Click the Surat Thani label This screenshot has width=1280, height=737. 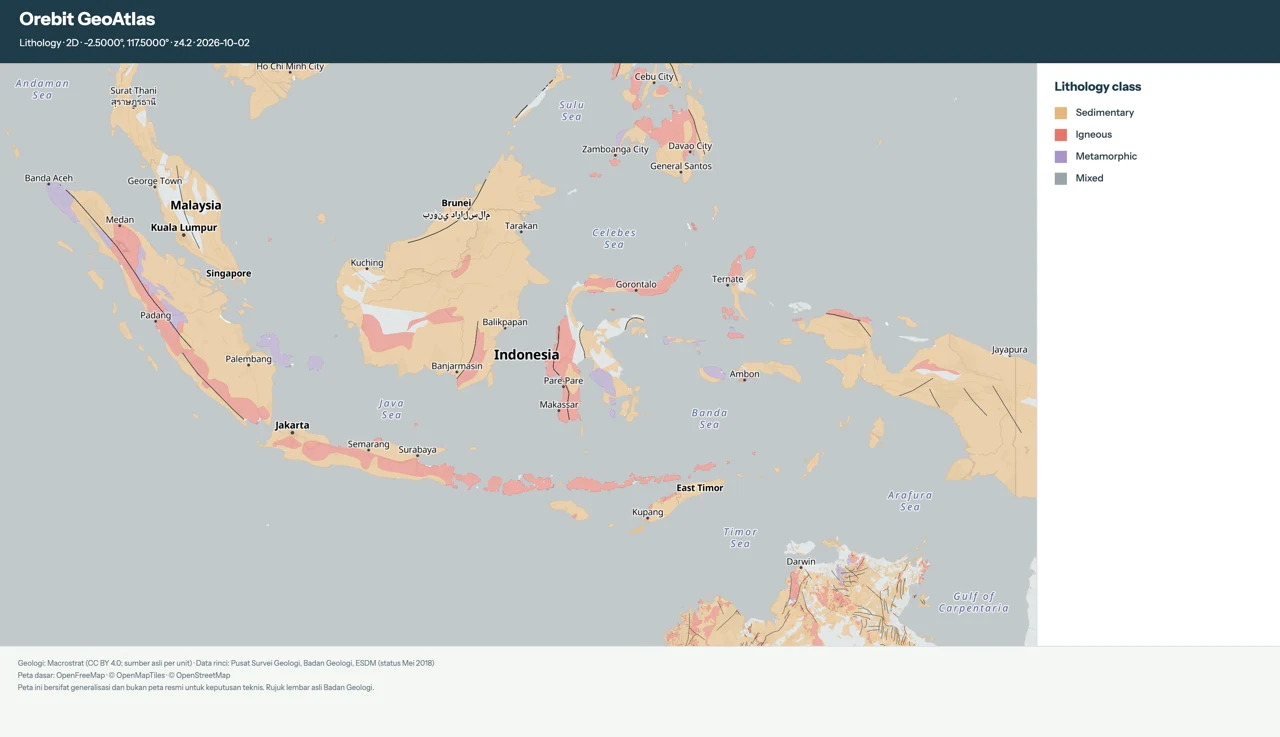pyautogui.click(x=134, y=96)
